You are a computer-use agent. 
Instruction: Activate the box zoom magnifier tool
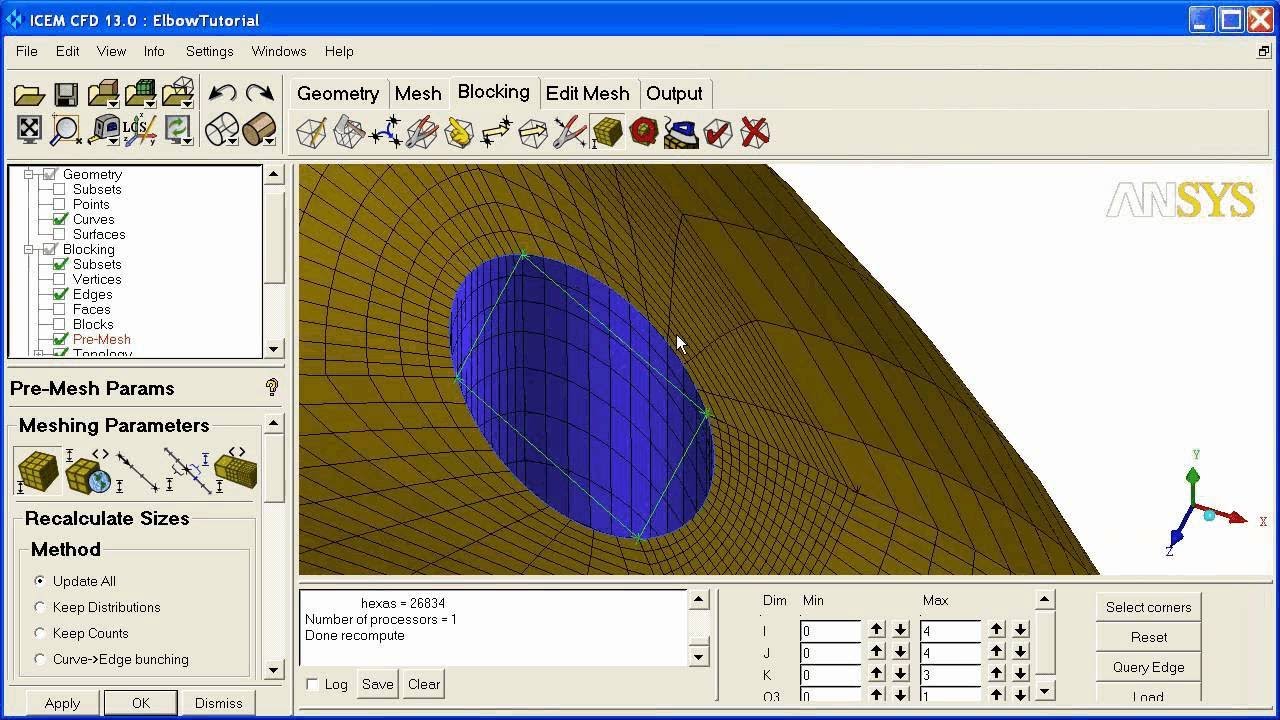[x=66, y=130]
